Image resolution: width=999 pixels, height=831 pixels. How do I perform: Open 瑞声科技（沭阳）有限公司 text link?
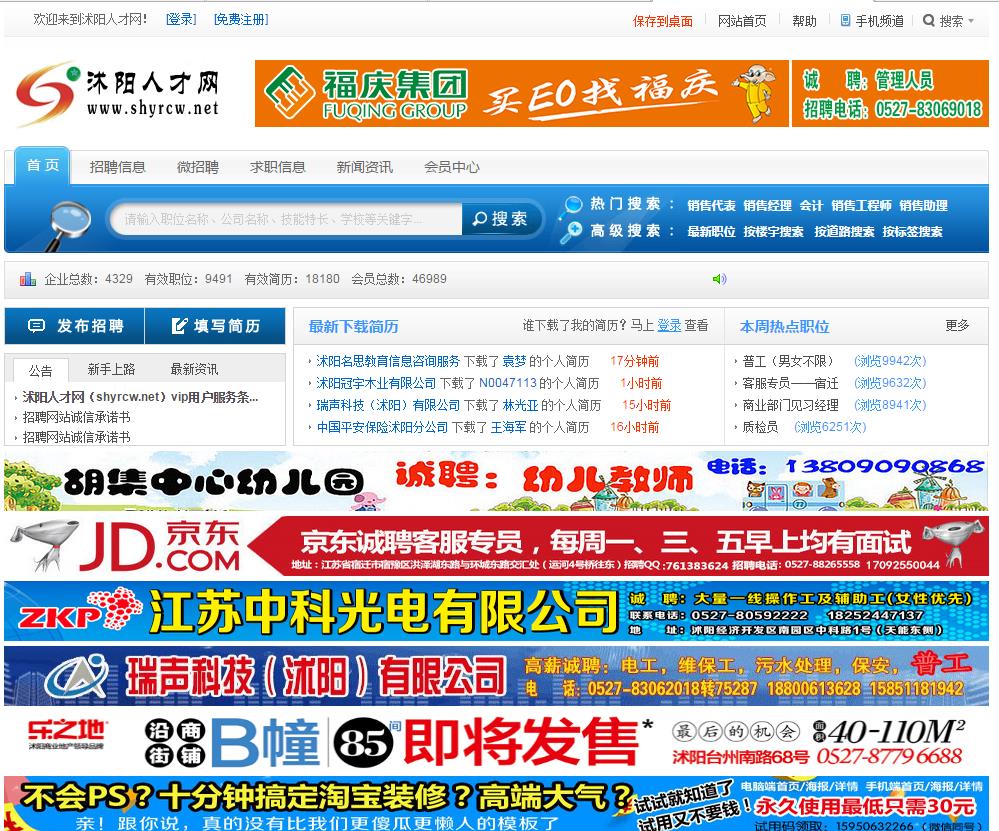point(388,405)
